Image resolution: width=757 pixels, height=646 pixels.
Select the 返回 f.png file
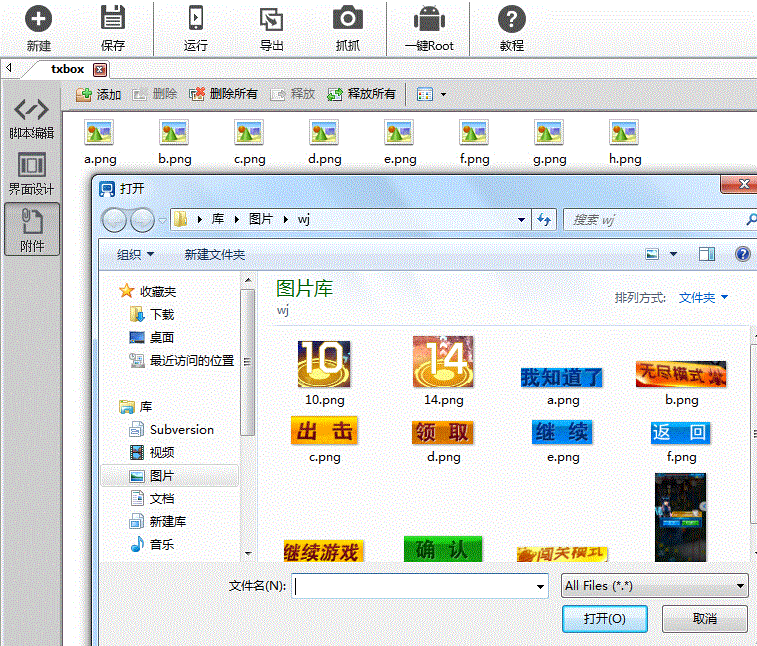681,441
